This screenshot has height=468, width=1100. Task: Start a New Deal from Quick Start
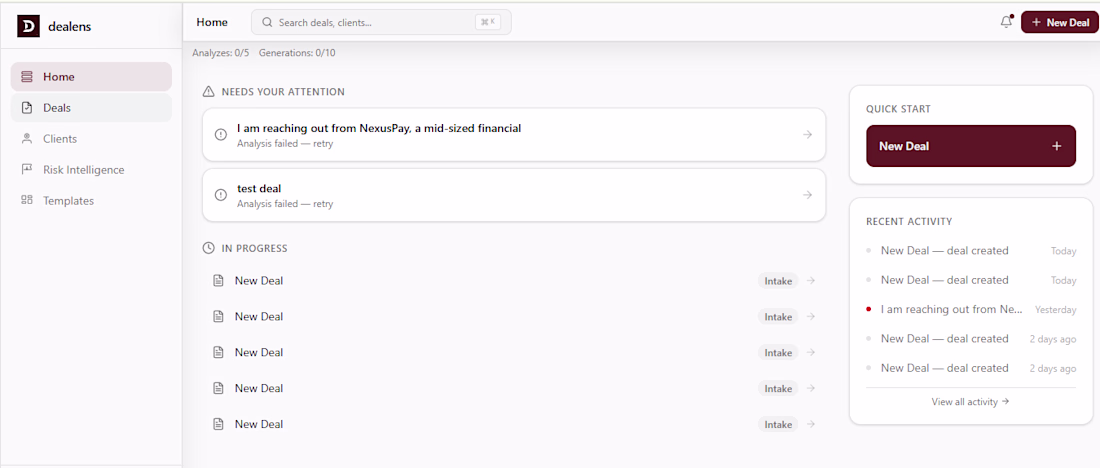970,146
